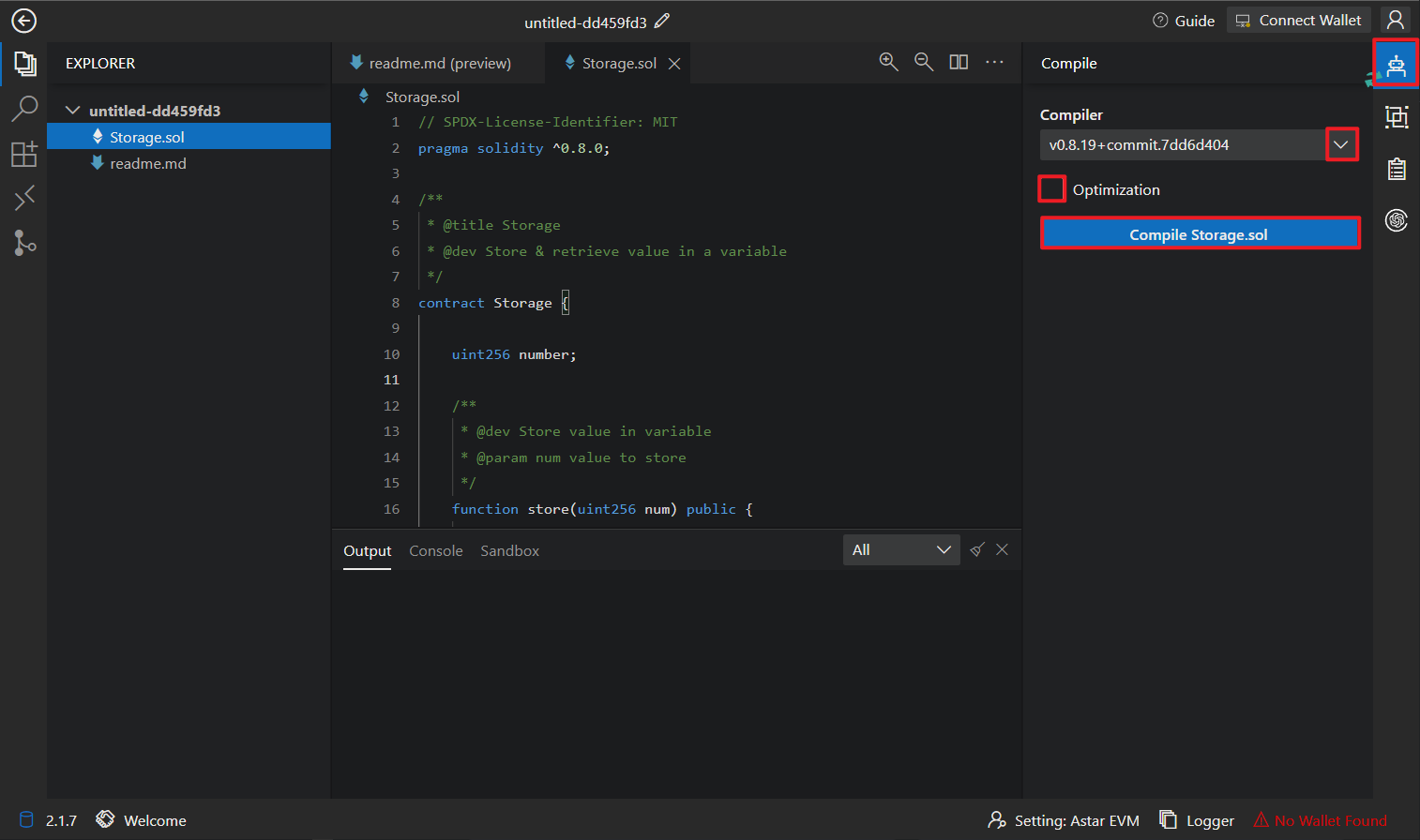Click the zoom in magnifier icon
This screenshot has height=840, width=1420.
pyautogui.click(x=888, y=62)
